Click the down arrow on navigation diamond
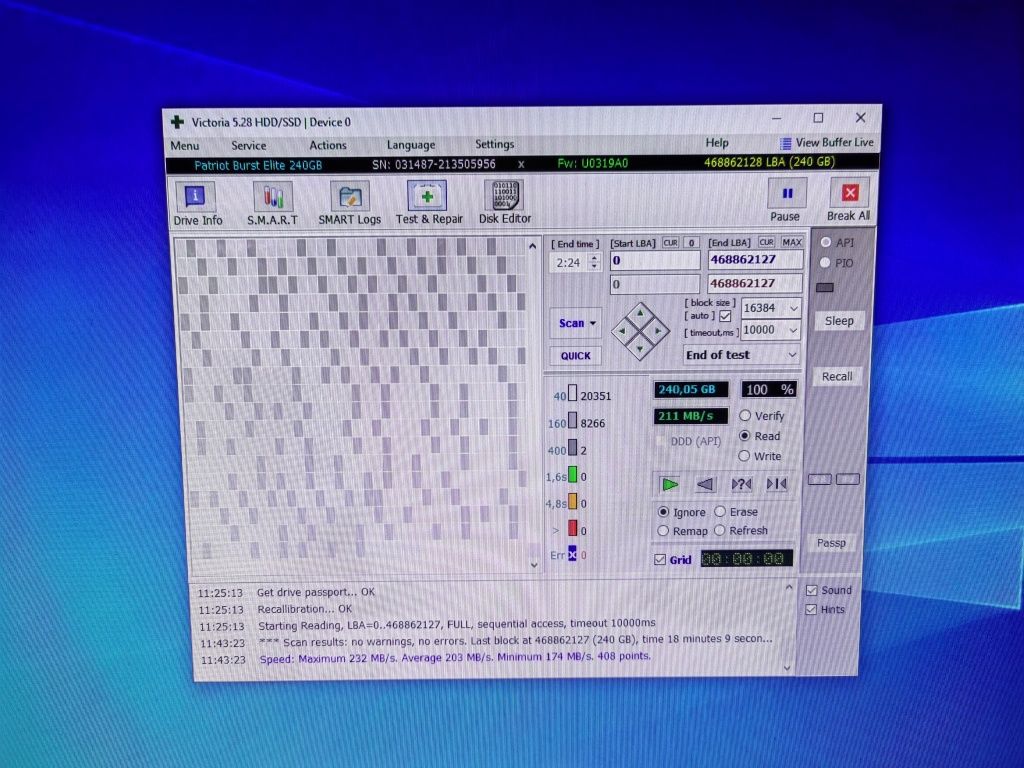The height and width of the screenshot is (768, 1024). [640, 348]
